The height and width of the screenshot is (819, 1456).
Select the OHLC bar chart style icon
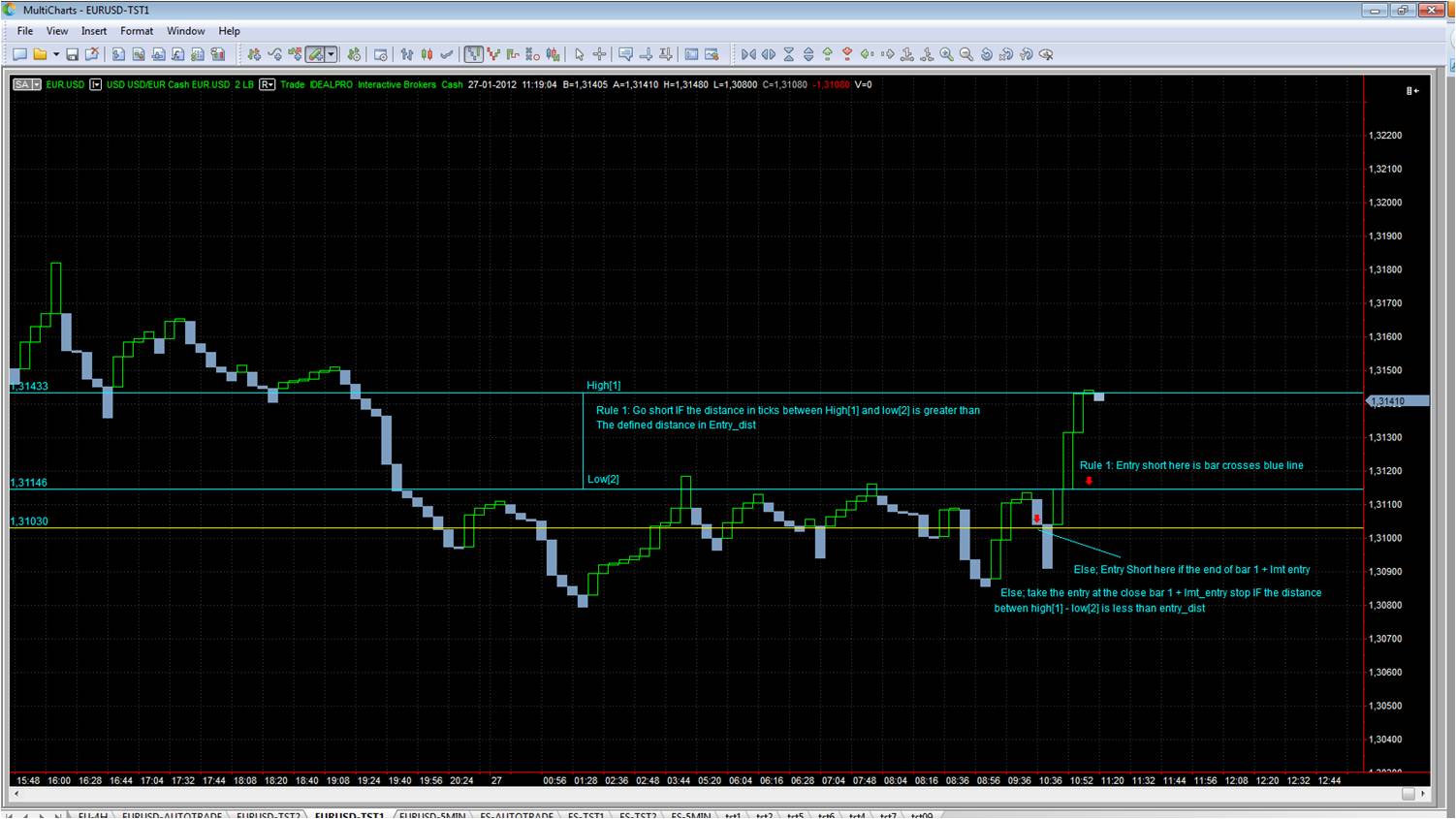click(x=407, y=54)
